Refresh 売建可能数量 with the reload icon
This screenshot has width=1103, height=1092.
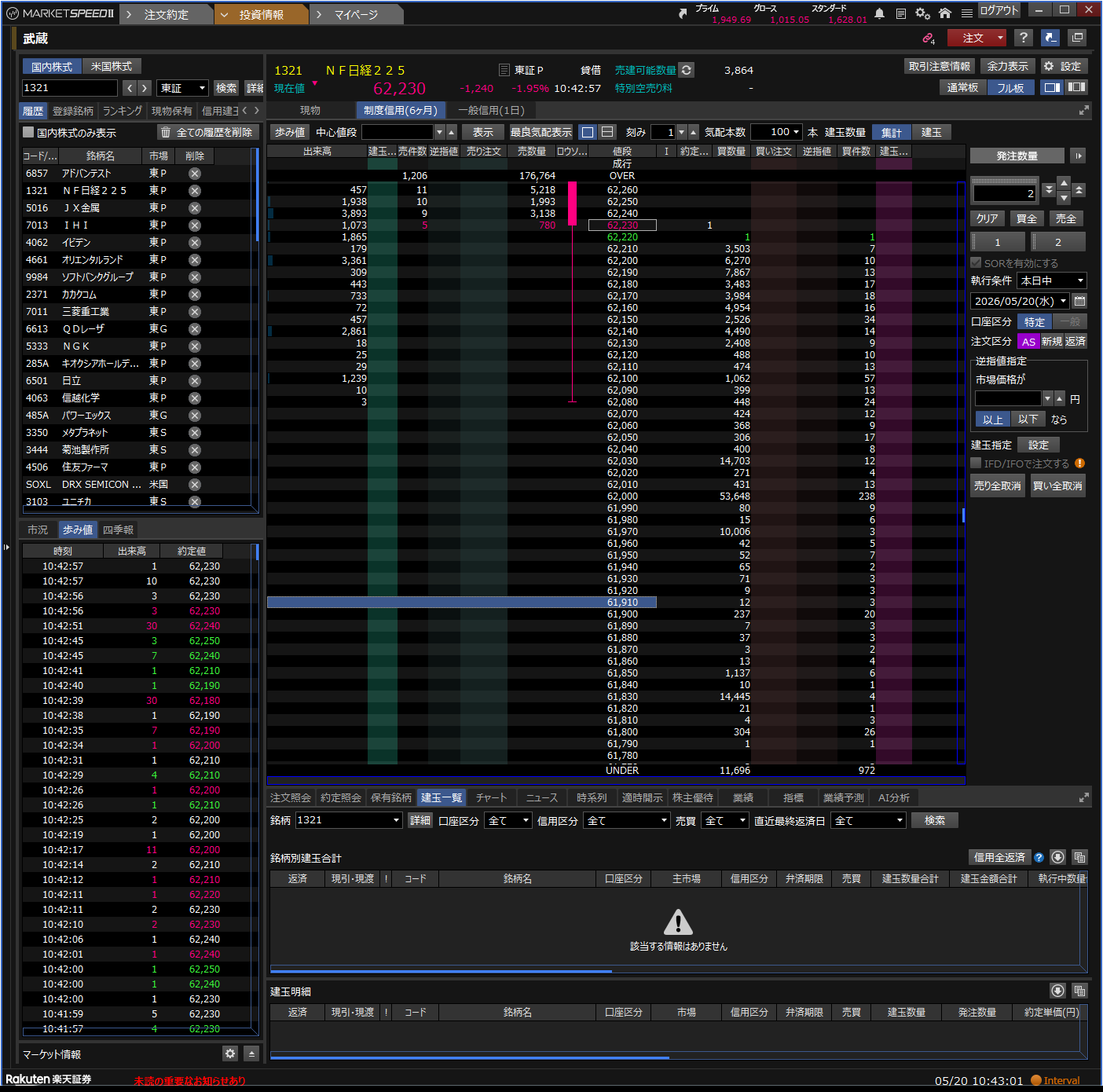point(687,70)
